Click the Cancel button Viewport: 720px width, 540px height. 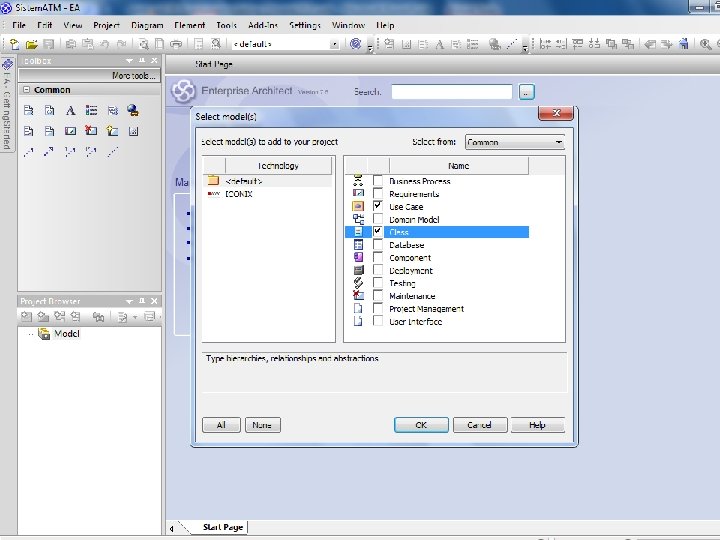click(480, 425)
